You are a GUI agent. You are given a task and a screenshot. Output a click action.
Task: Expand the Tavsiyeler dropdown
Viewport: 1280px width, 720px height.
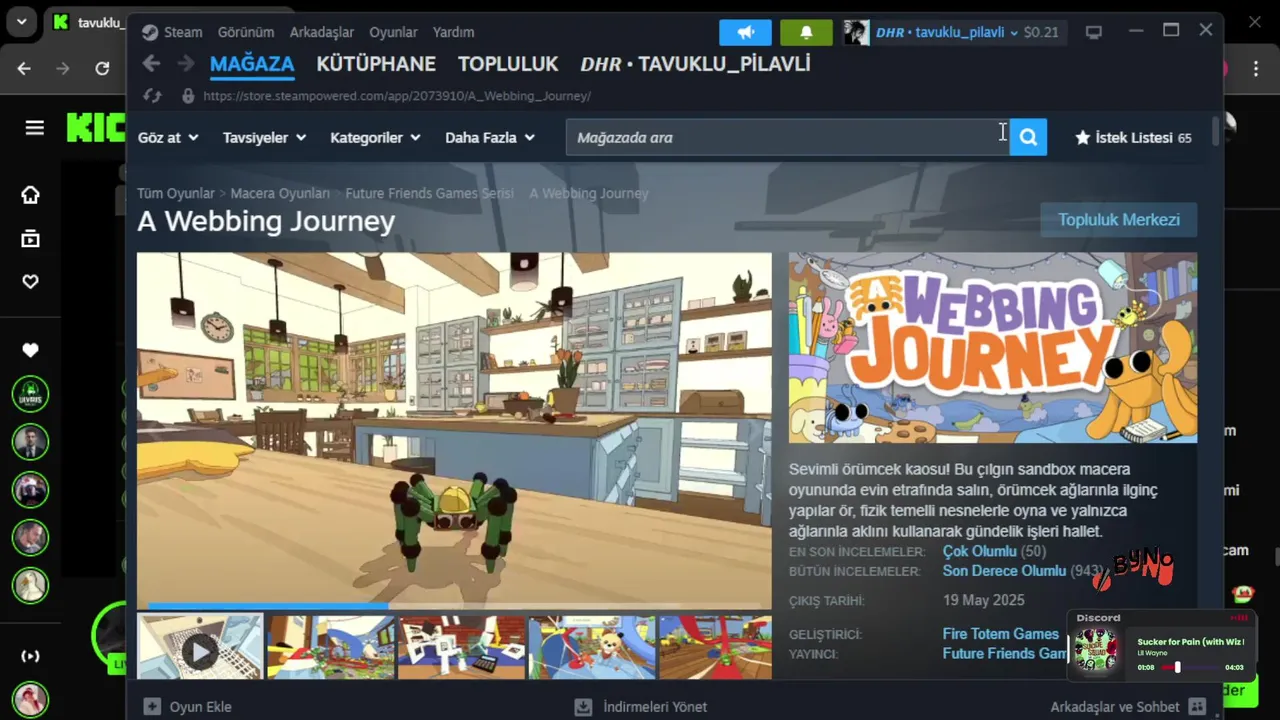(264, 137)
